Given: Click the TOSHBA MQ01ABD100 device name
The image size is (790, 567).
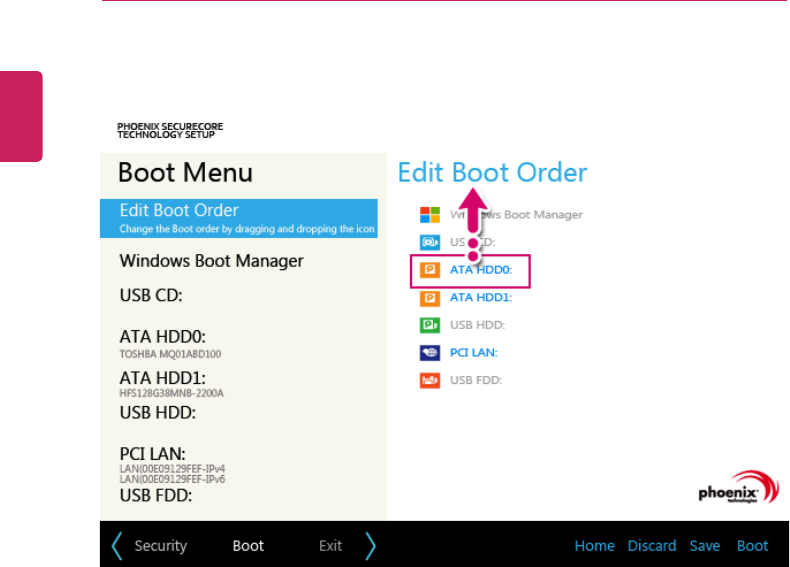Looking at the screenshot, I should point(170,354).
